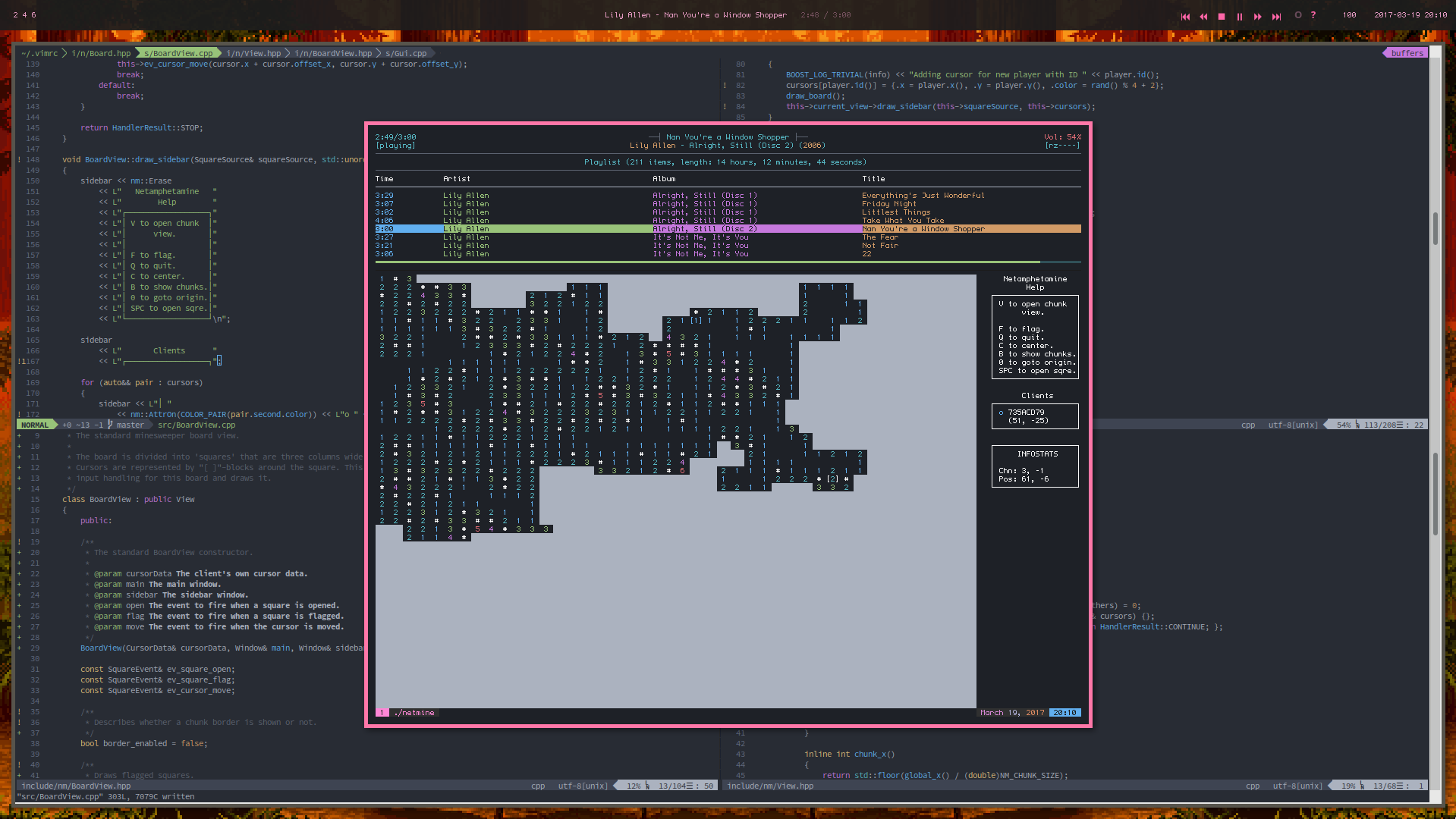Select workspace 4 in the top bar
Screen dimensions: 1456x819
[24, 15]
